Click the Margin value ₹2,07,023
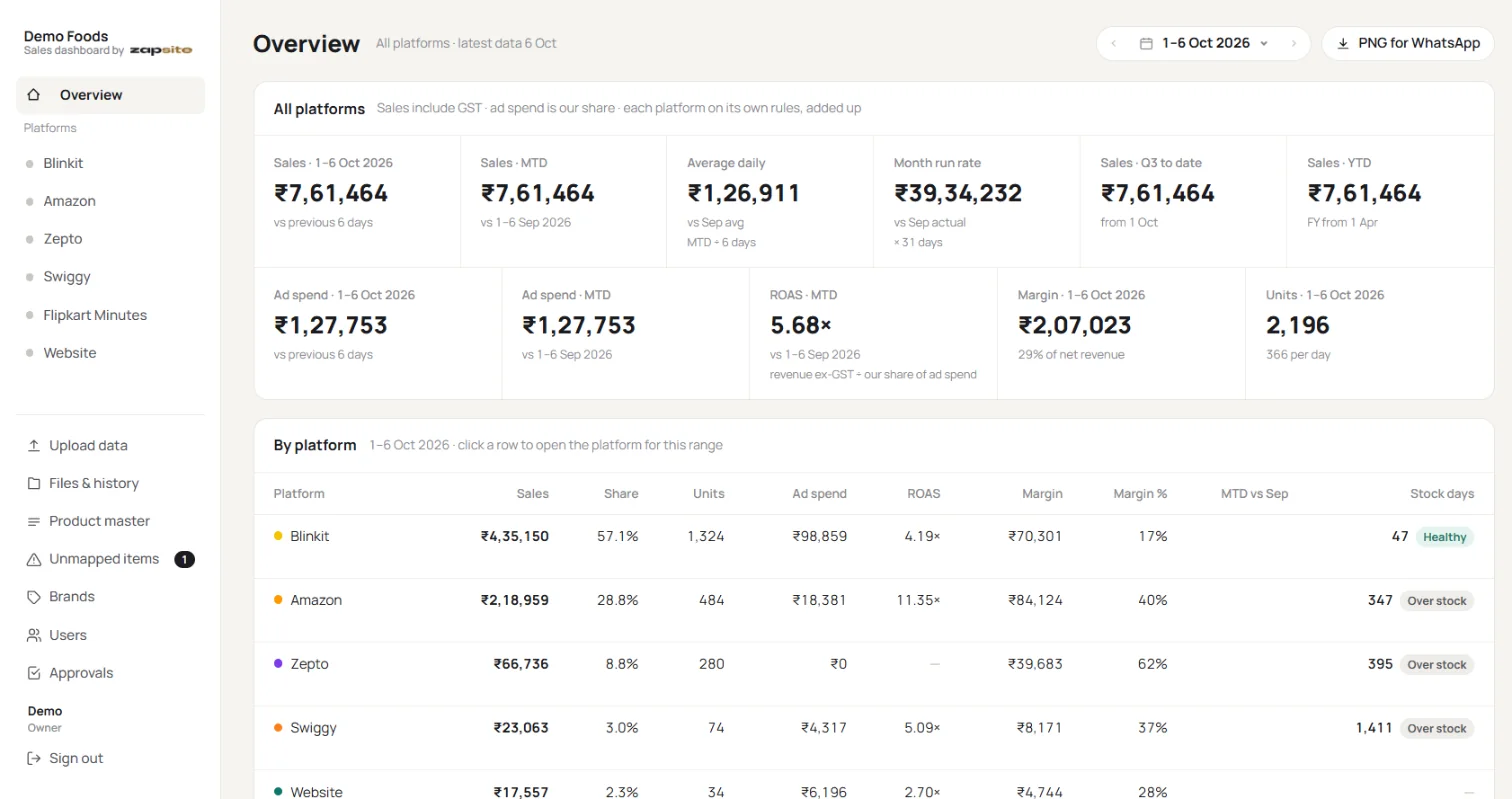 tap(1075, 325)
